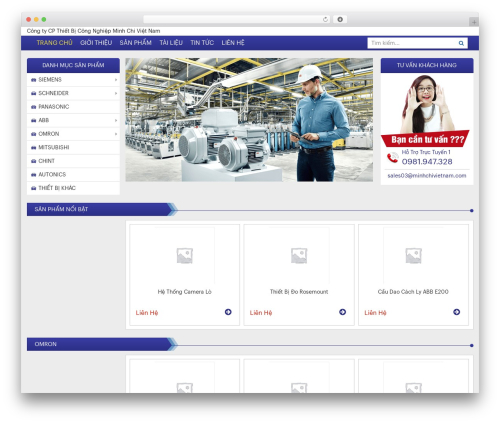Click the OMRON category icon in sidebar
Viewport: 500px width, 423px height.
(x=33, y=134)
